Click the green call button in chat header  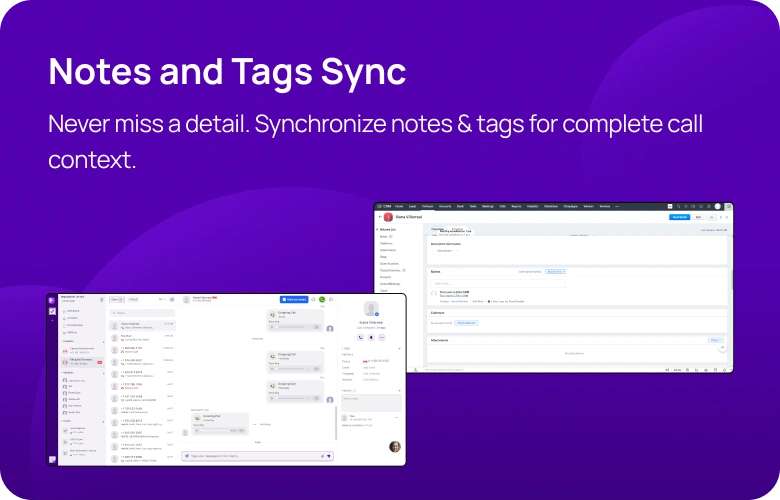tap(322, 300)
